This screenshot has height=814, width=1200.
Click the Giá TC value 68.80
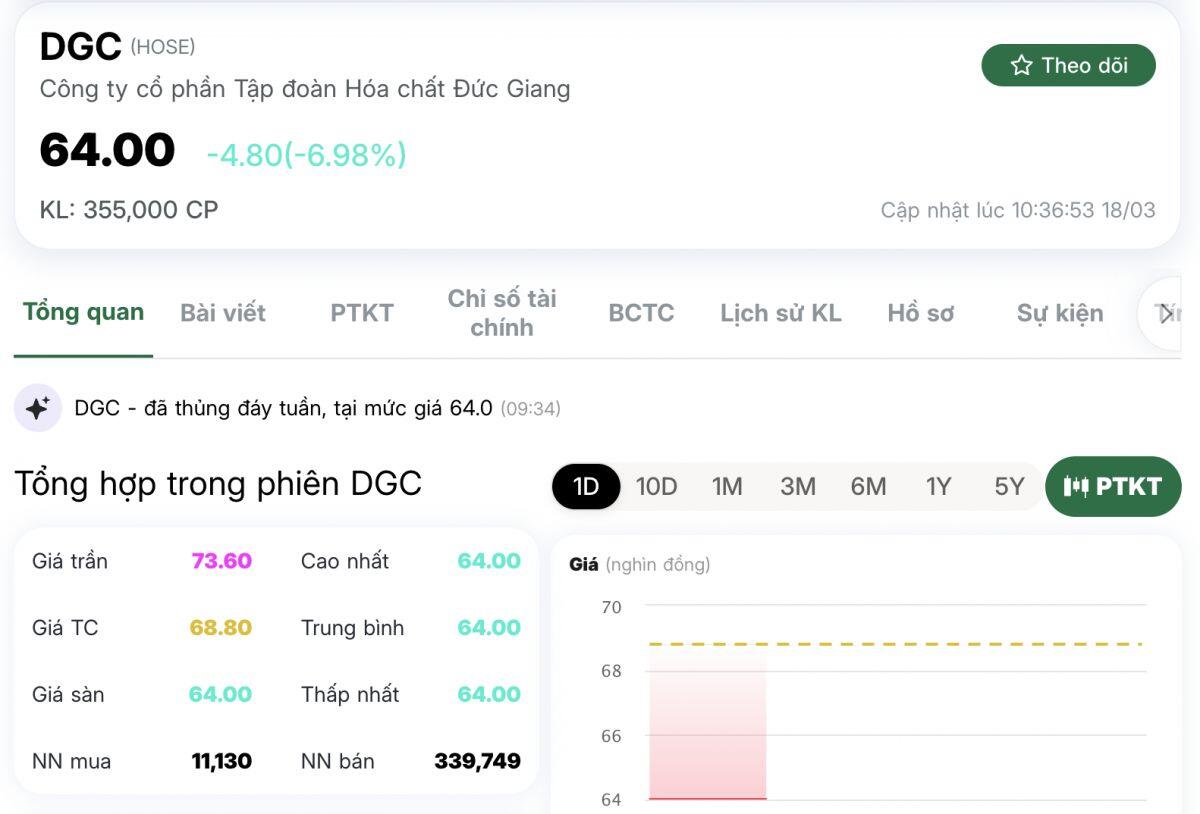[x=220, y=628]
